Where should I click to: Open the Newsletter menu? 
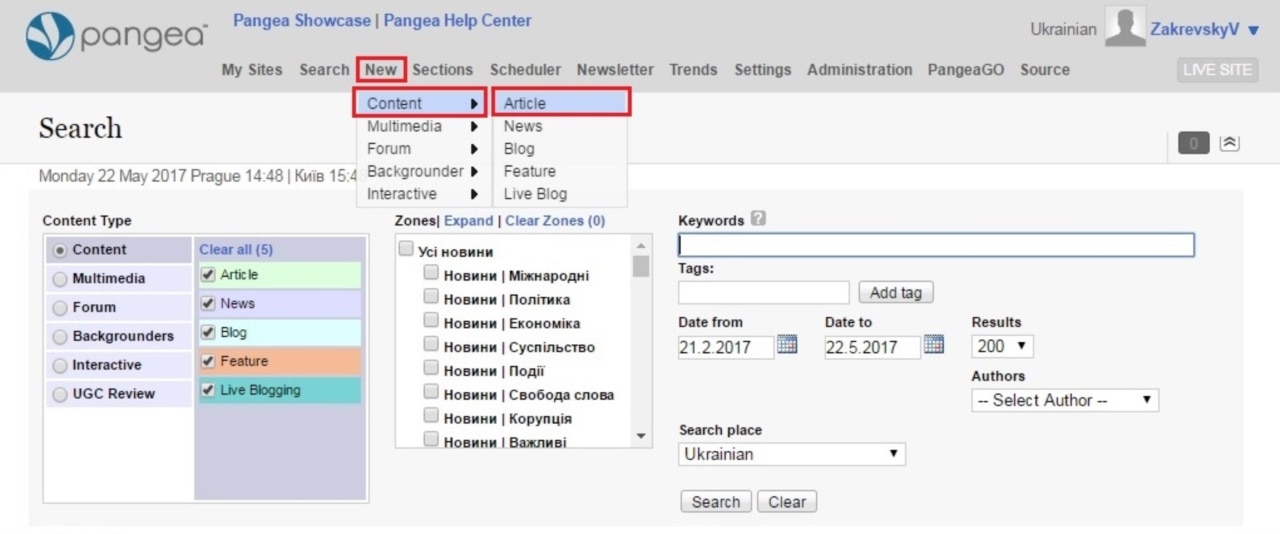[615, 70]
